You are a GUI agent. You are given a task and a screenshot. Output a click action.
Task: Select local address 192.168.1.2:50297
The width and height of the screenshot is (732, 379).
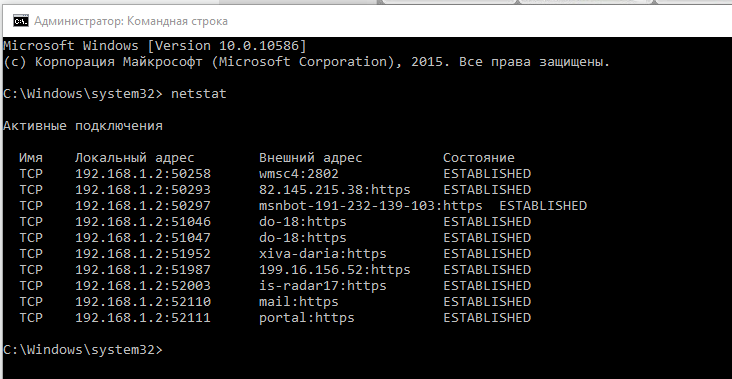click(143, 205)
